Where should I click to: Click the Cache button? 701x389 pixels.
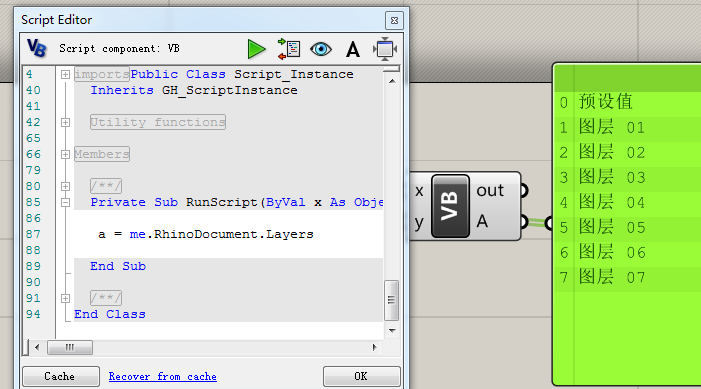(x=61, y=376)
